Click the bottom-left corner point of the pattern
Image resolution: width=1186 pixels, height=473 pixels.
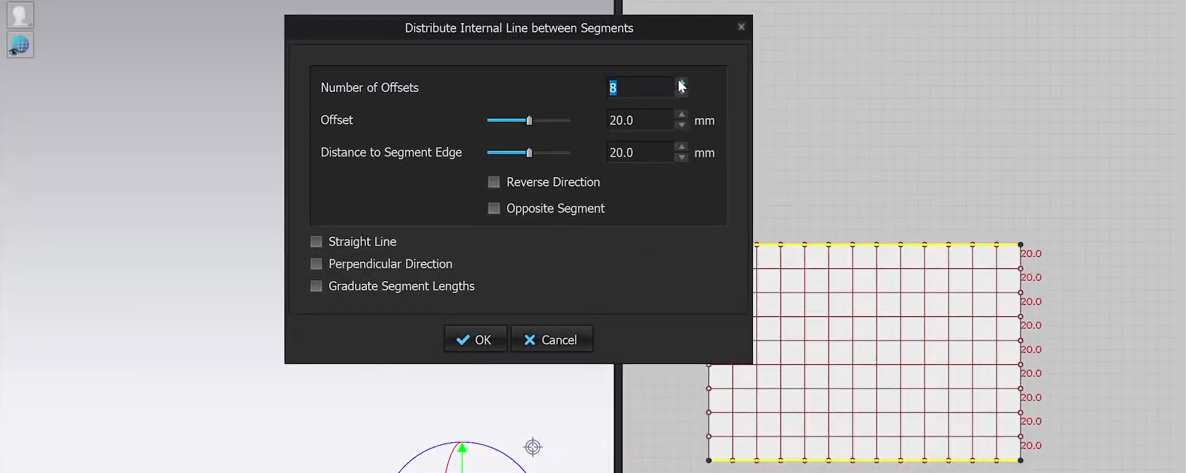click(x=709, y=460)
